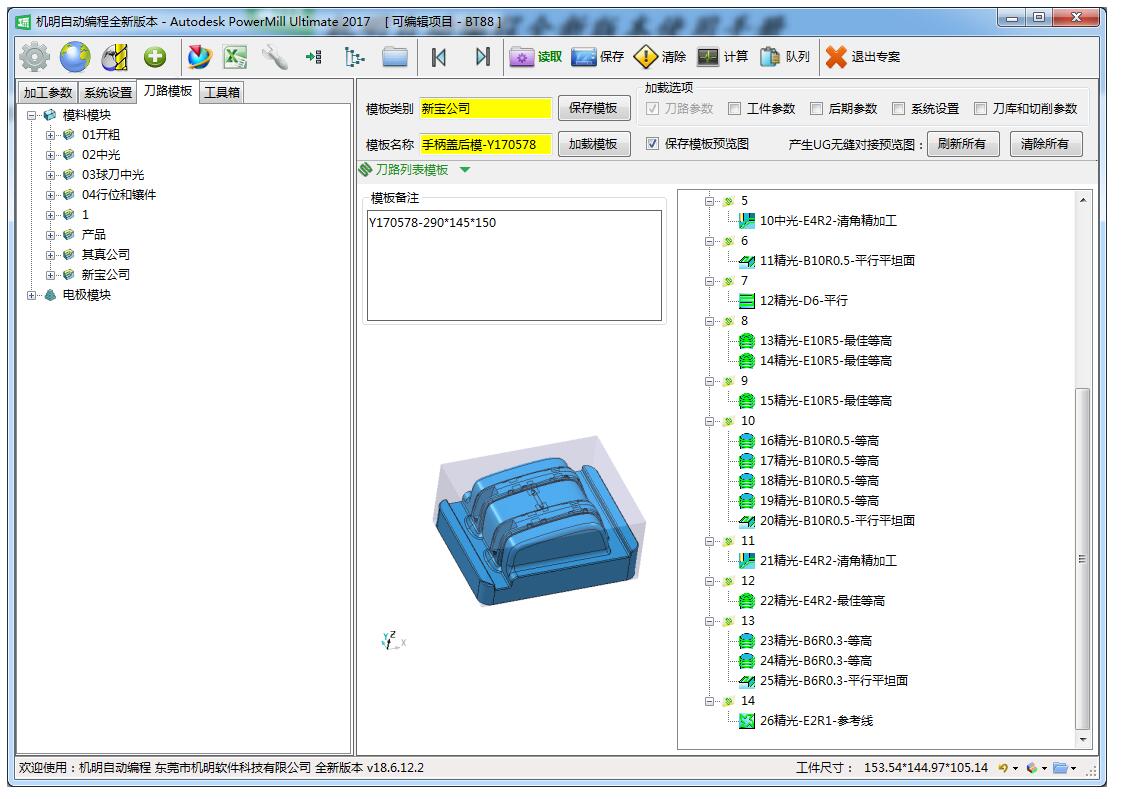Click the gray gear settings icon
This screenshot has height=799, width=1131.
click(x=34, y=56)
